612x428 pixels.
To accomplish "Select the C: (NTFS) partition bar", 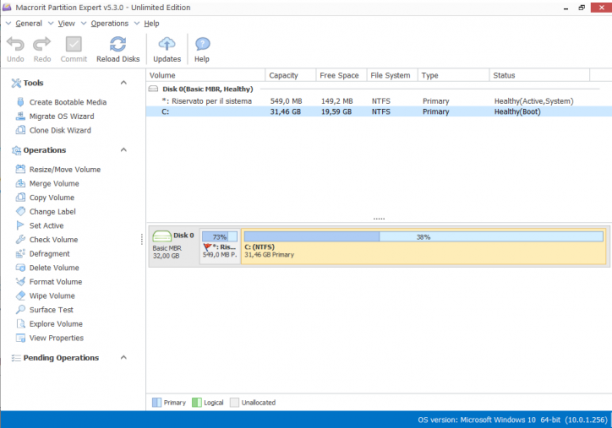I will (423, 246).
